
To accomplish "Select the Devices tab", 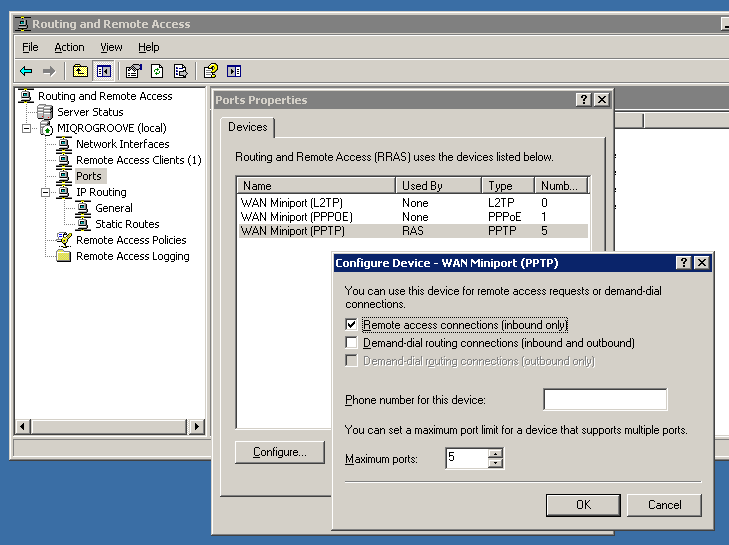I will pos(247,127).
